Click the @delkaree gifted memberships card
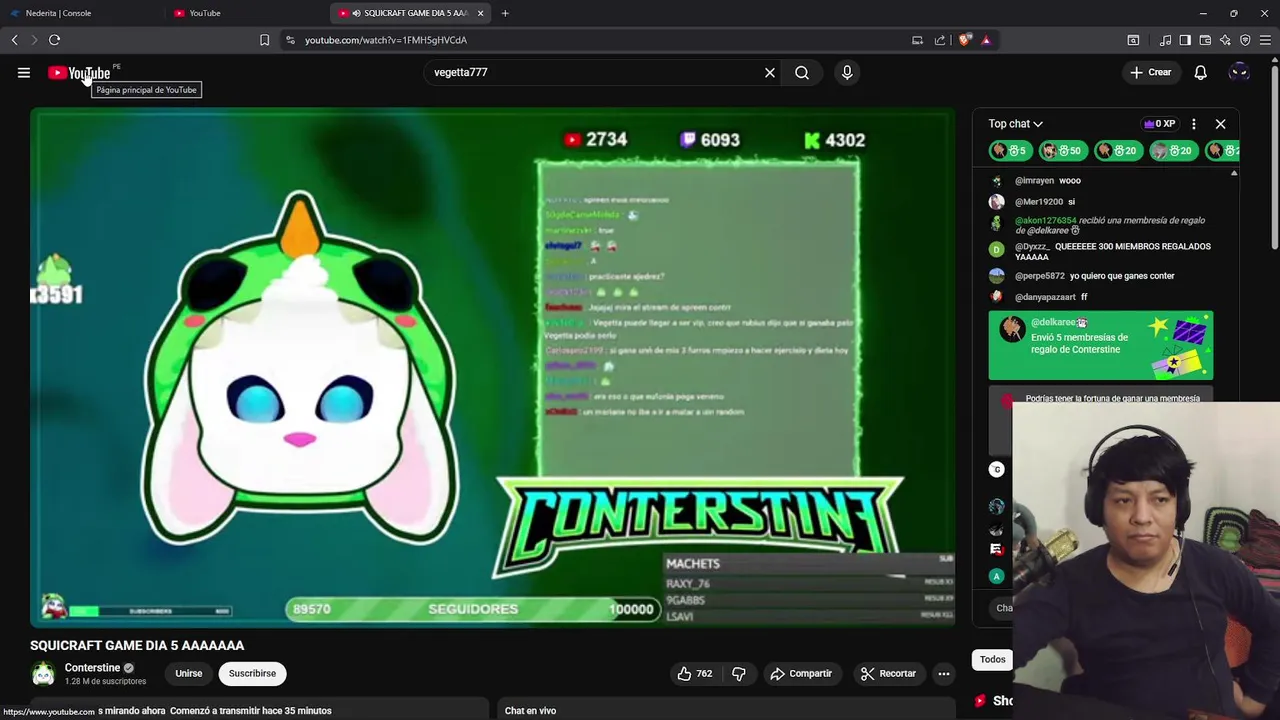Screen dimensions: 1280x720 point(1100,345)
